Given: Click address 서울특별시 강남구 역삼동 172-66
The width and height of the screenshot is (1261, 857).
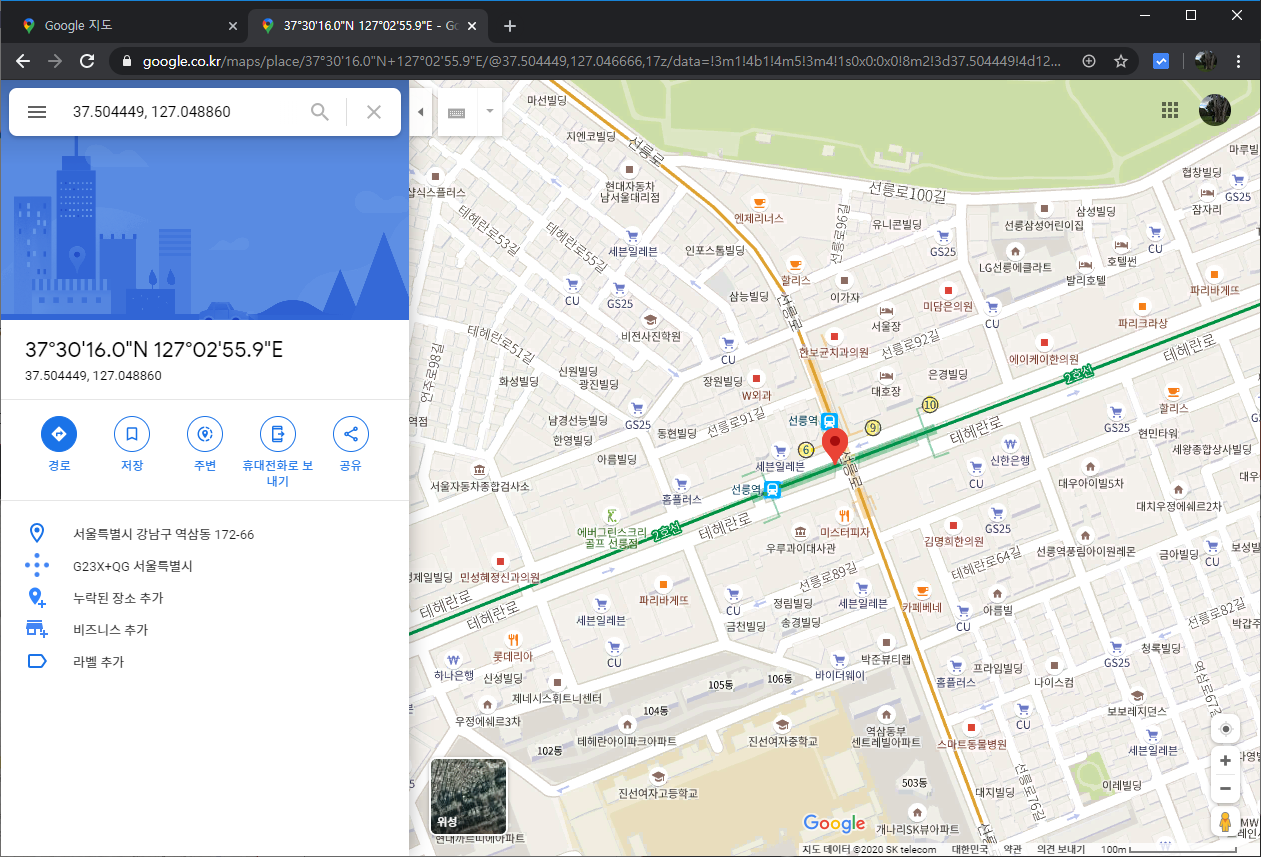Looking at the screenshot, I should click(x=164, y=534).
